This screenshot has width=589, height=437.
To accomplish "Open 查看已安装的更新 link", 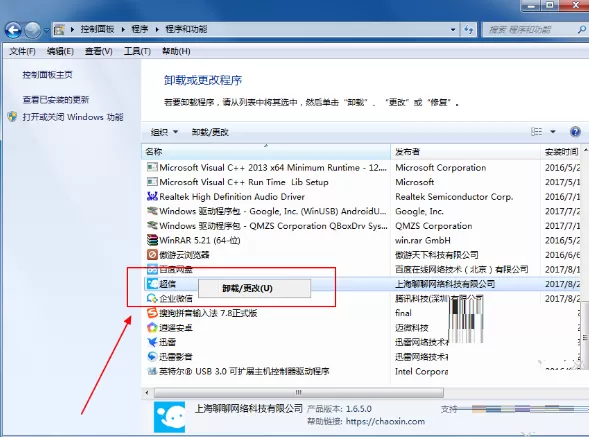I will (x=56, y=100).
